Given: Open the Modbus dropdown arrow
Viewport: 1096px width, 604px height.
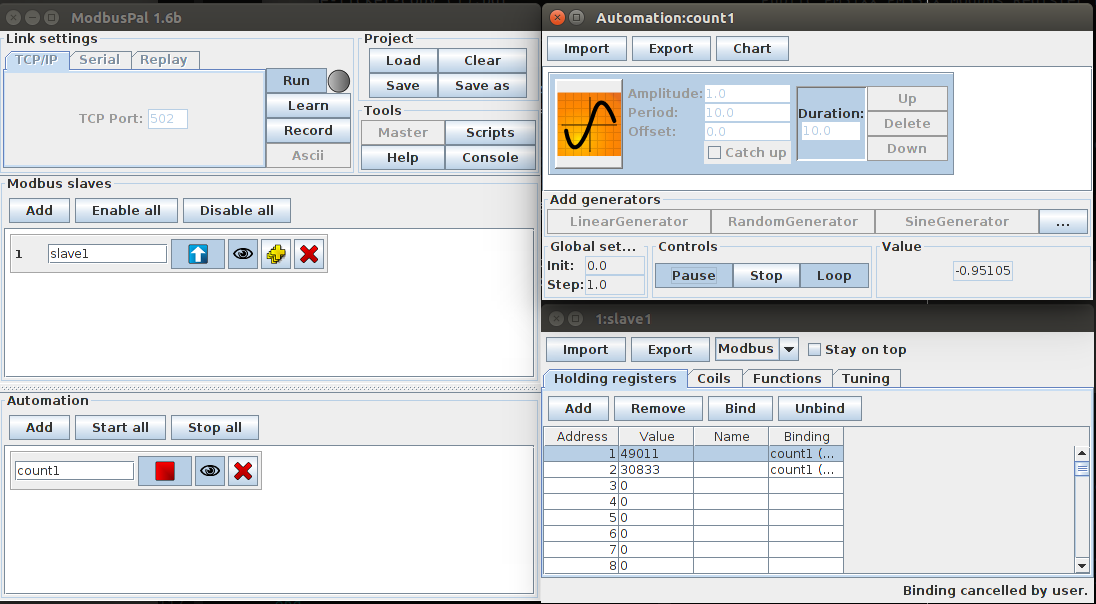Looking at the screenshot, I should pyautogui.click(x=788, y=349).
